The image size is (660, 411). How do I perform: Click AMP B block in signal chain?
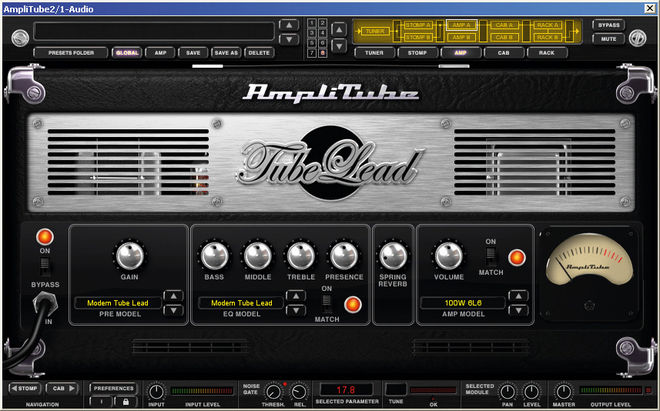click(461, 37)
